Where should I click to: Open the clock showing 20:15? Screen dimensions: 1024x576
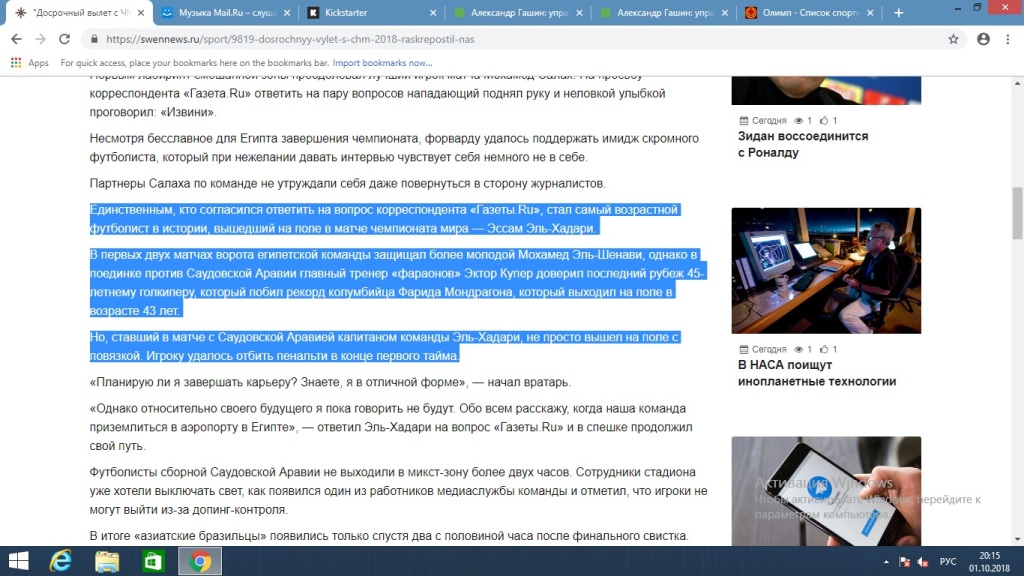point(989,562)
